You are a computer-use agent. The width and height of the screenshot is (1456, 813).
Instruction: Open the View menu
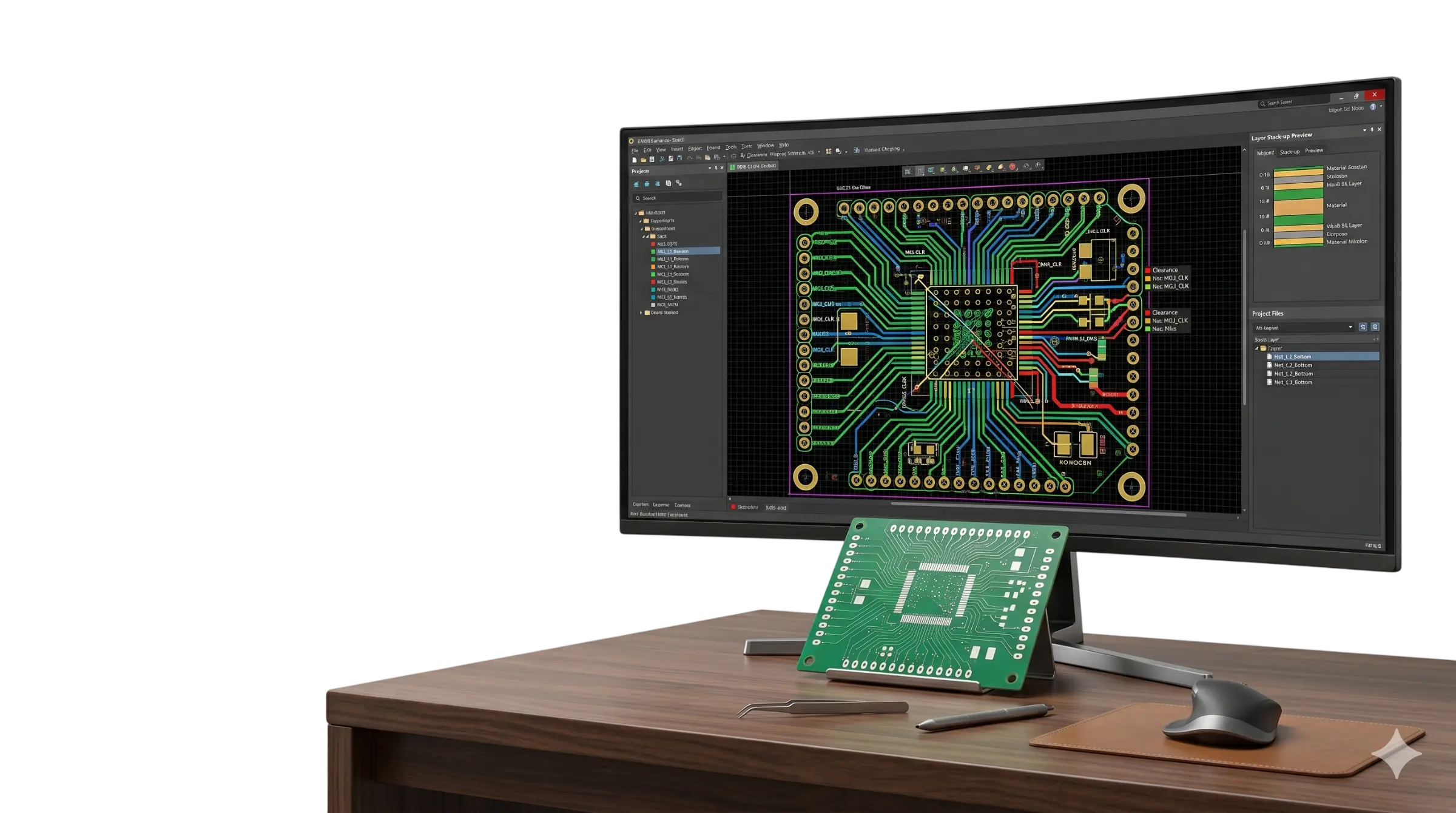point(661,150)
